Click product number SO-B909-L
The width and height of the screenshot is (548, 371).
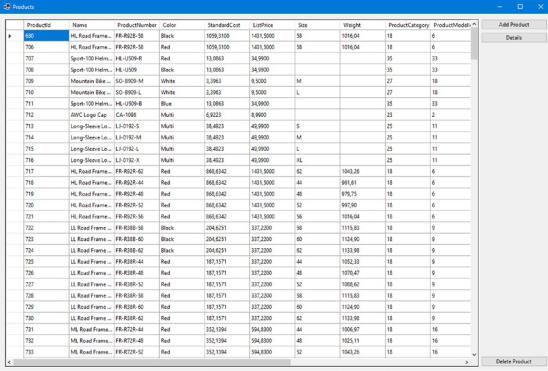(x=137, y=92)
